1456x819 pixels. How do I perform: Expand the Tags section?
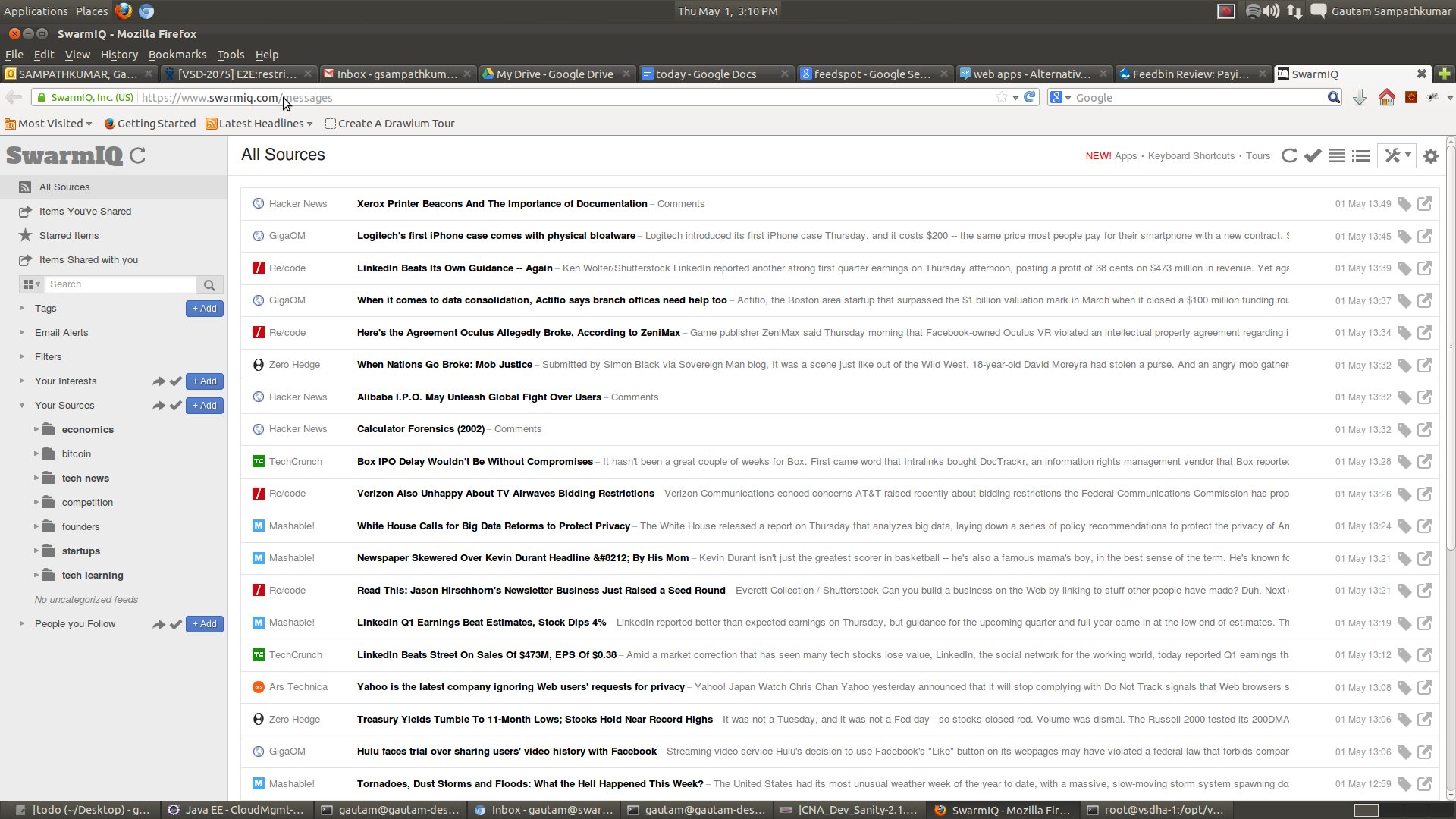point(22,309)
